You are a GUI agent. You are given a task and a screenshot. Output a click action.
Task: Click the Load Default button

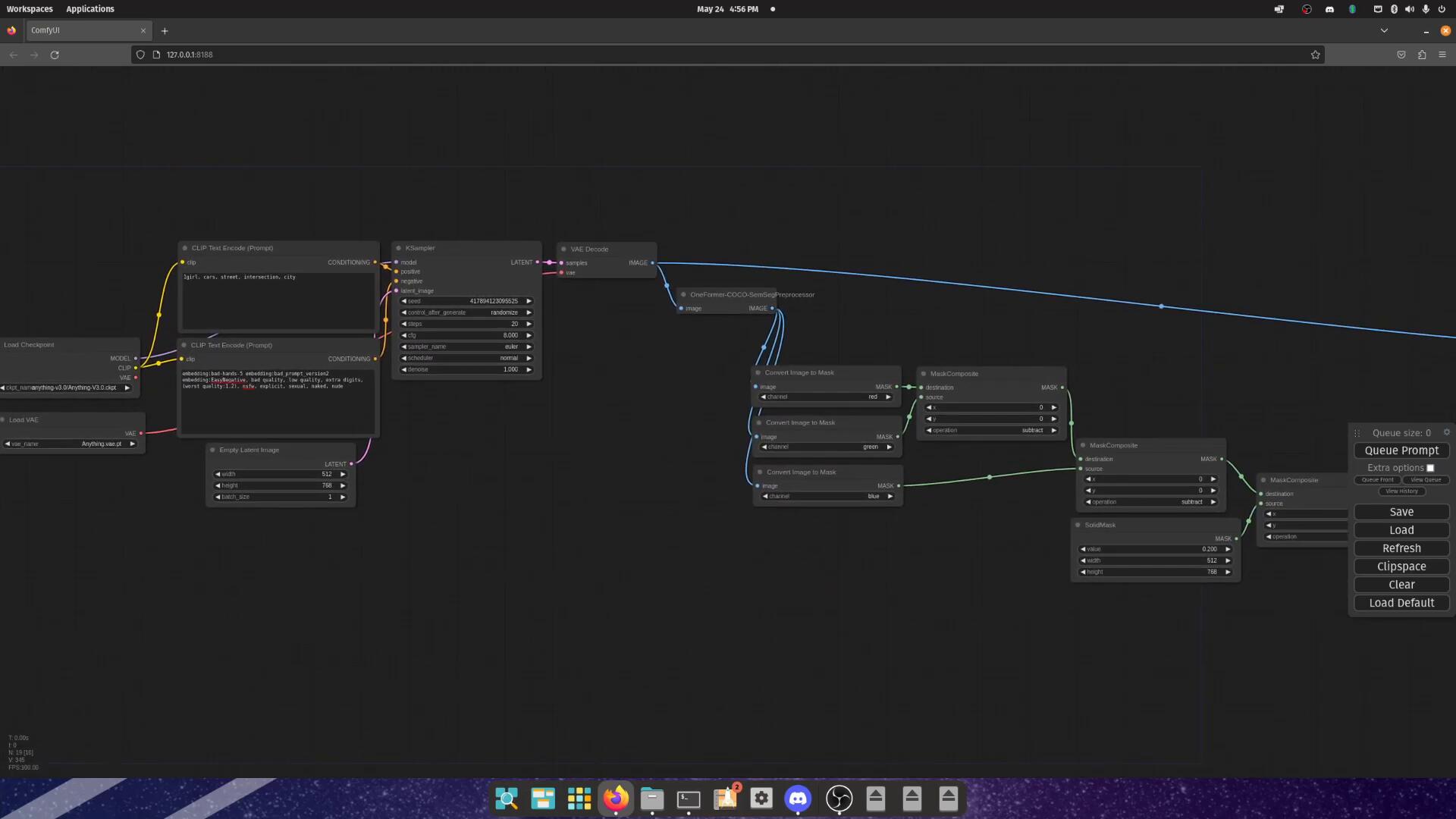(x=1401, y=603)
